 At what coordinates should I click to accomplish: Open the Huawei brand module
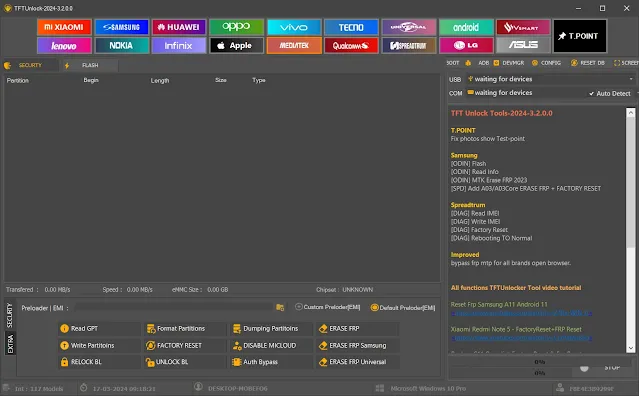coord(179,27)
